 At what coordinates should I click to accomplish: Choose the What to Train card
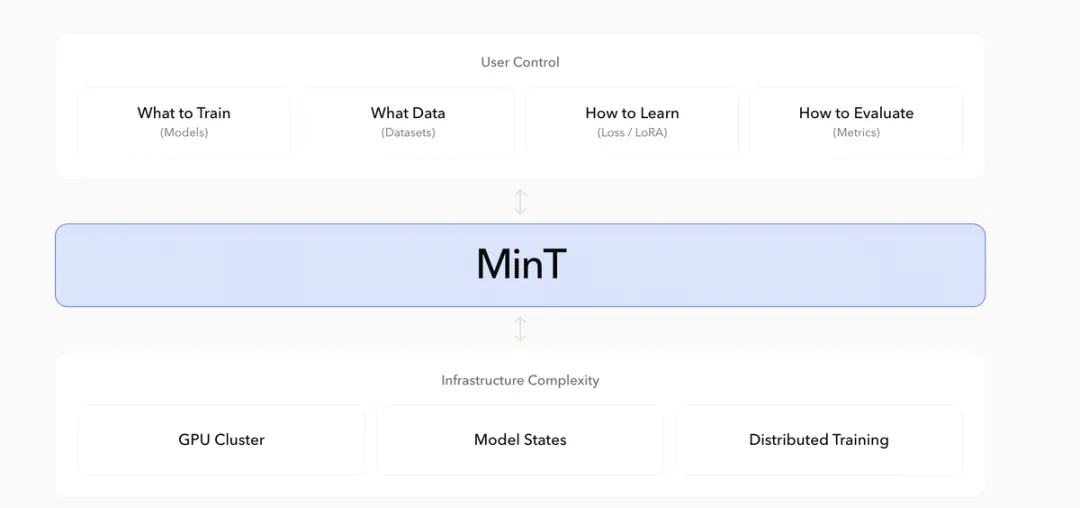pos(184,122)
